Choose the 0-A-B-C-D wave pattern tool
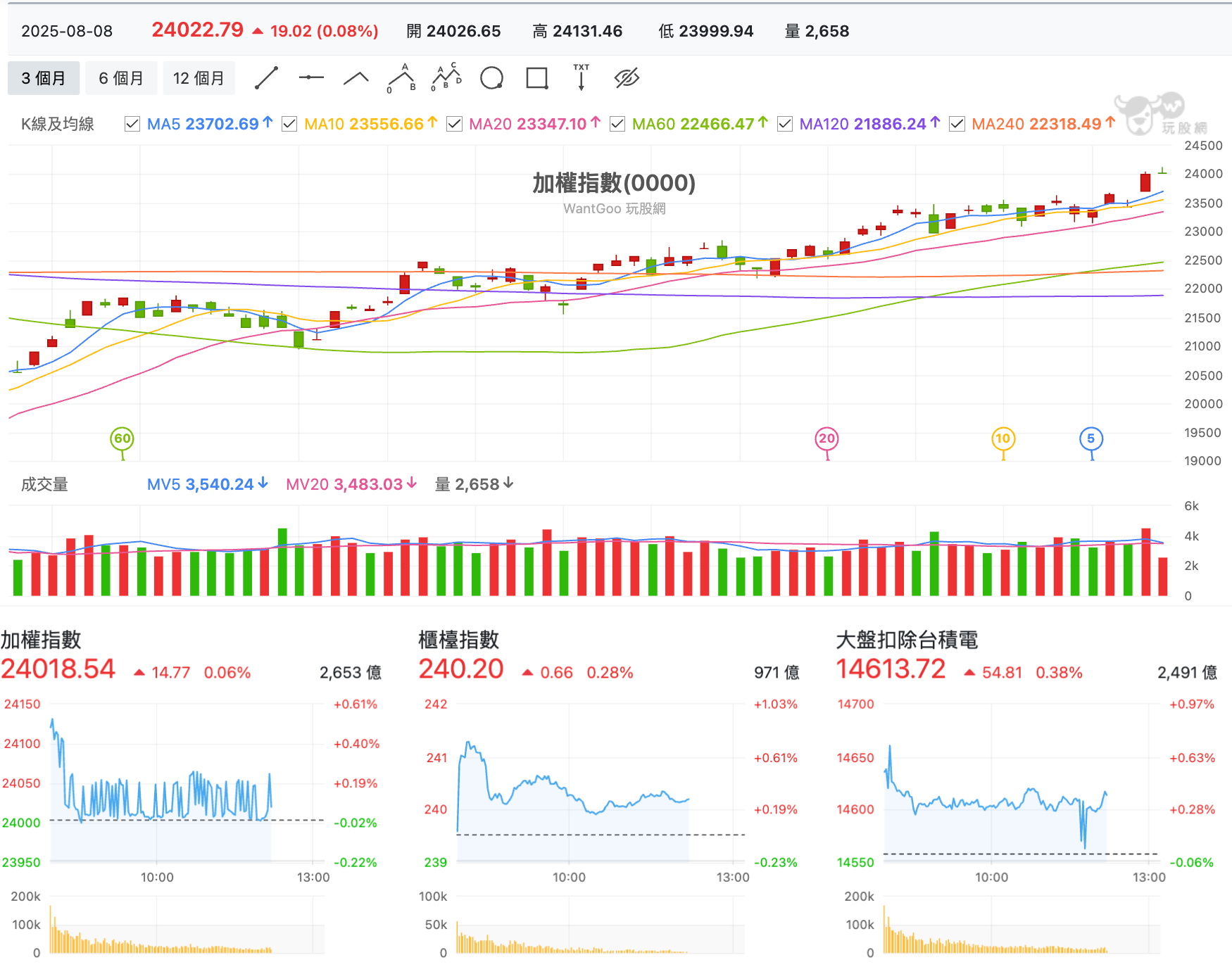Screen dimensions: 1232x974 coord(446,78)
